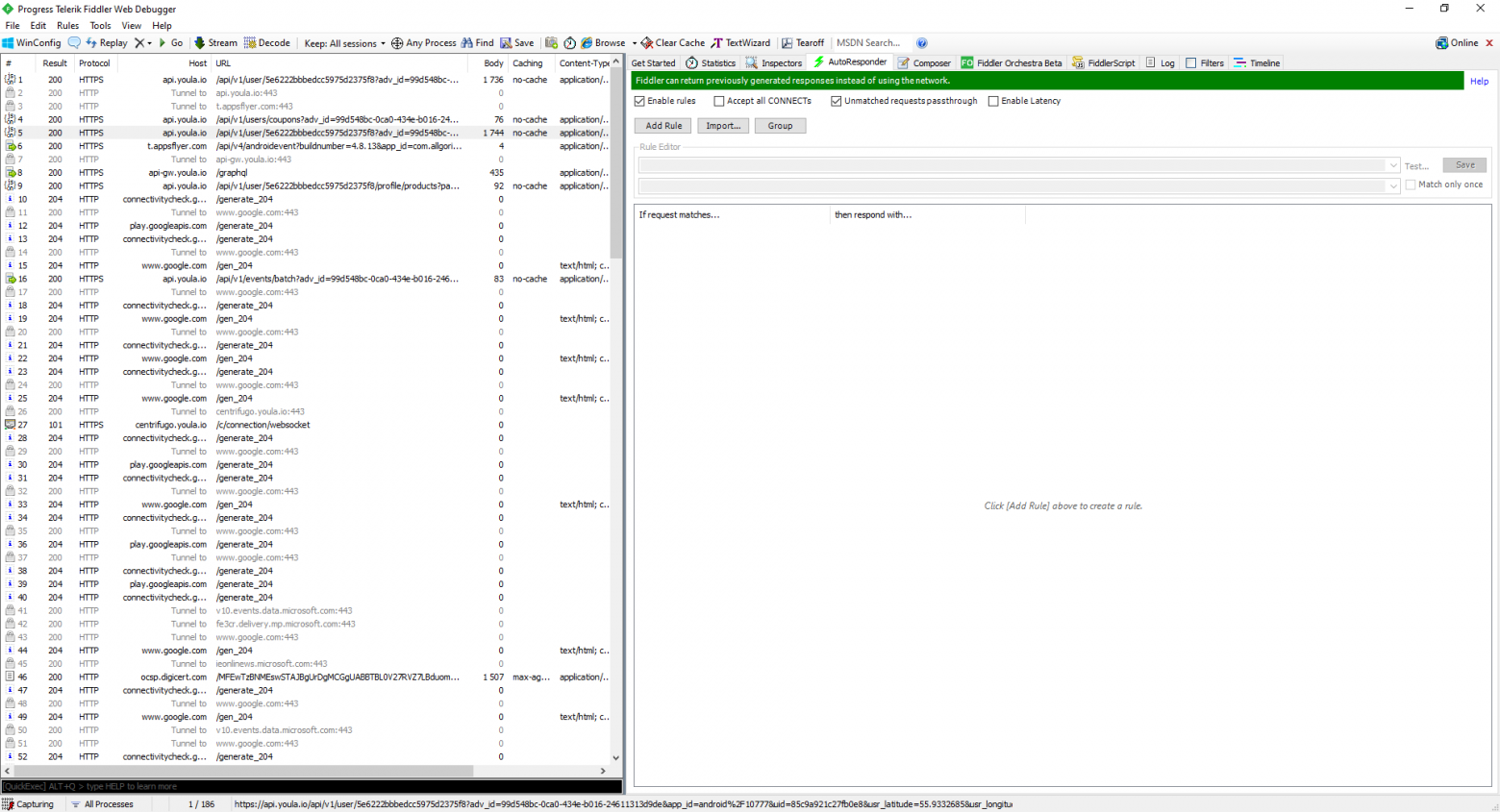The image size is (1500, 812).
Task: Close the toolbar with the red X
Action: 1489,43
